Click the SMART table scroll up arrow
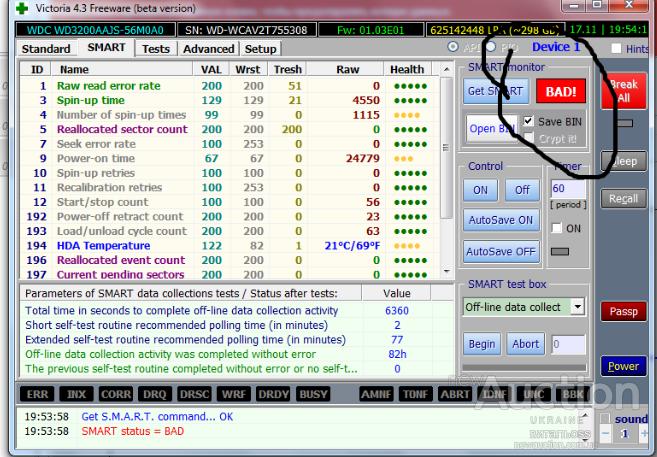Screen dimensions: 657x457 tap(447, 69)
